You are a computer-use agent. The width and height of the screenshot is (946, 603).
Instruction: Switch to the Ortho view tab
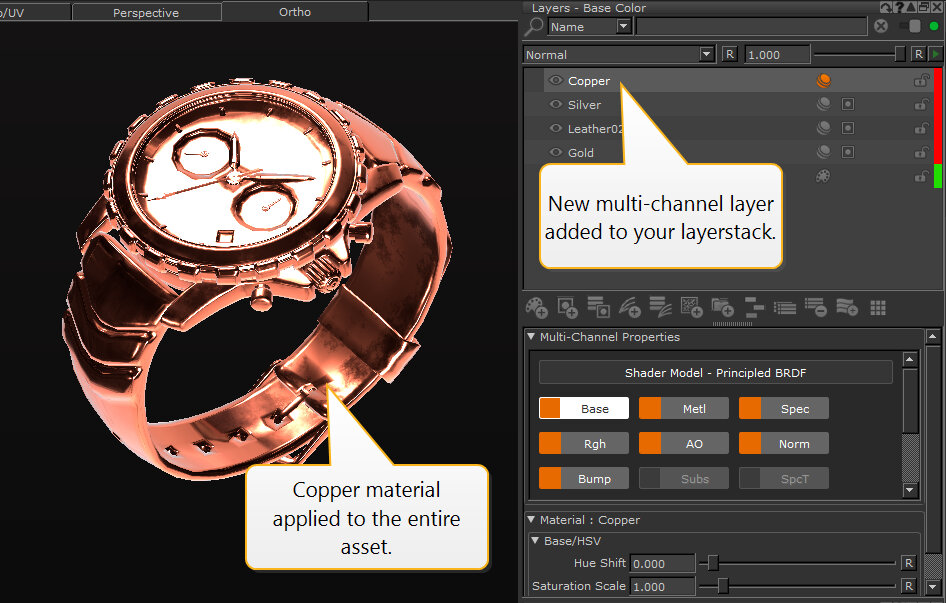tap(295, 12)
